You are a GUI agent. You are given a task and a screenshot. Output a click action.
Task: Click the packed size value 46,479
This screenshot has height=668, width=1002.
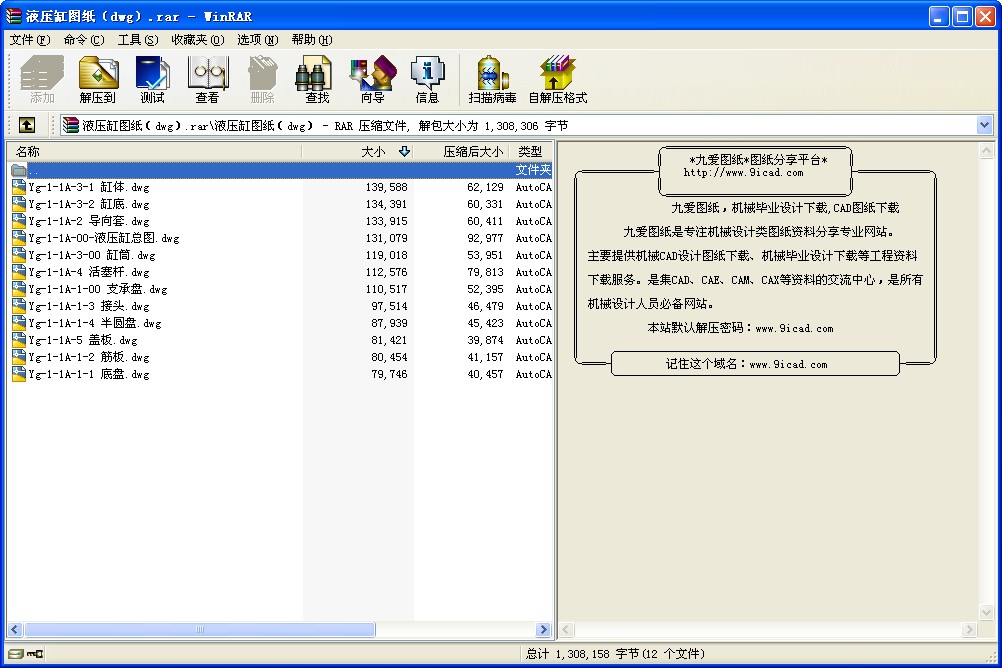[485, 306]
